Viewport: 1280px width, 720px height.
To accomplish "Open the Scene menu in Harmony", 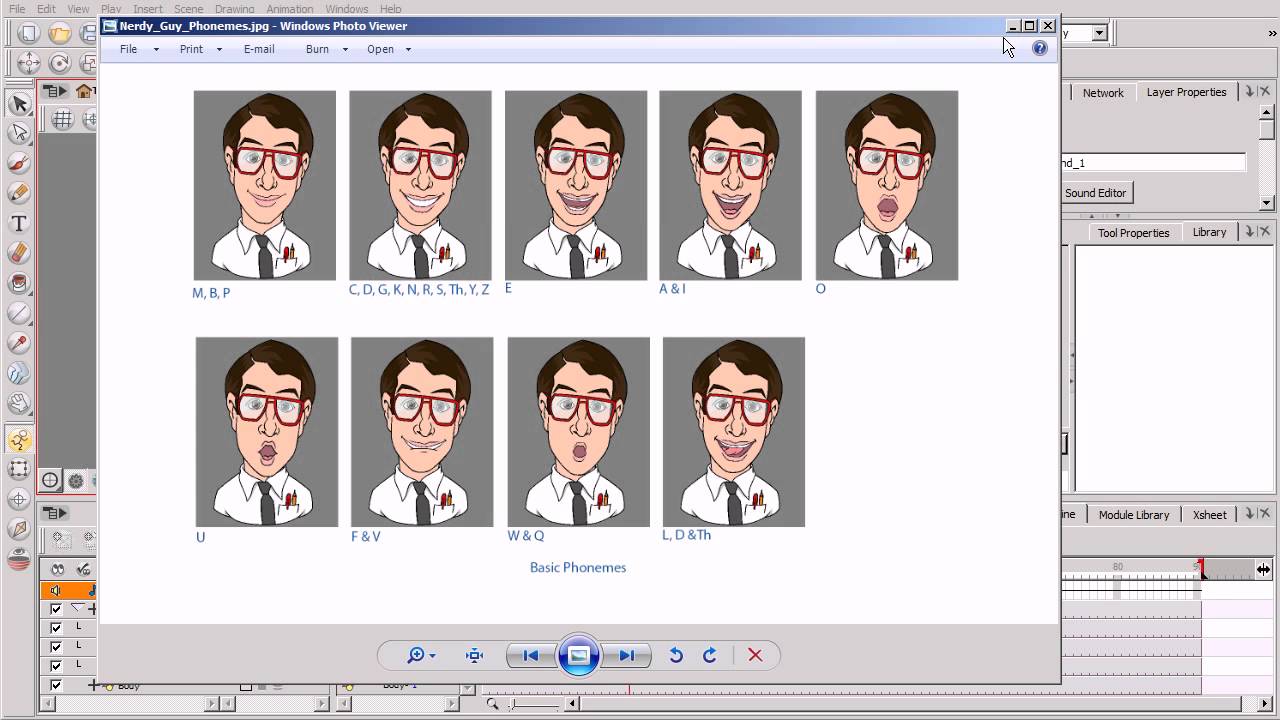I will click(188, 9).
